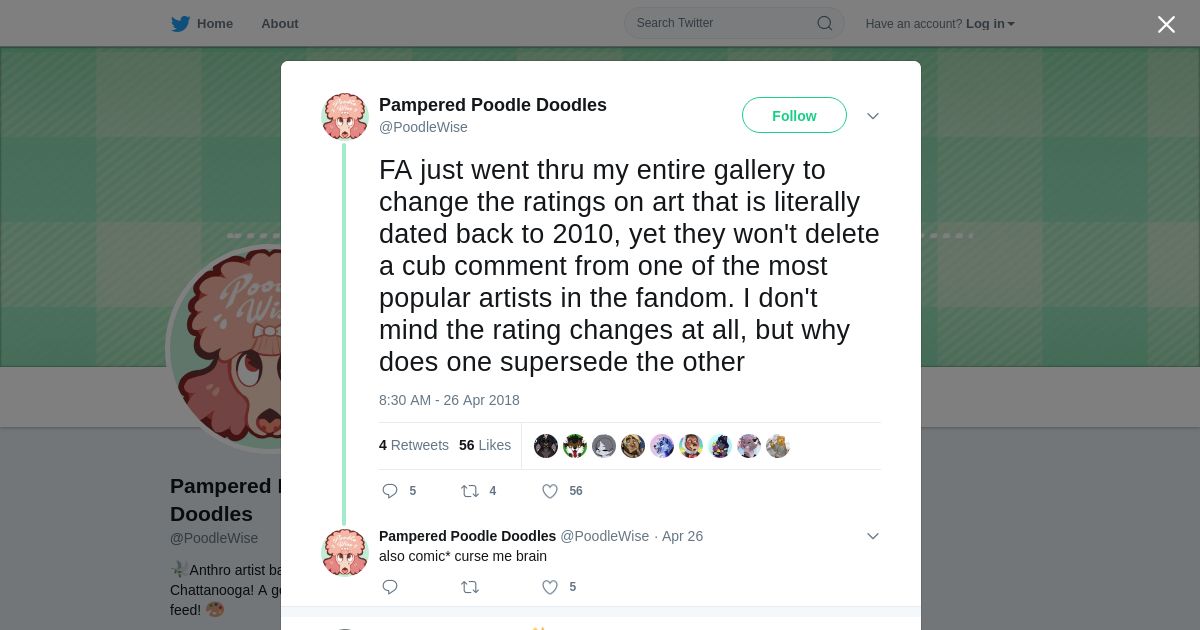The height and width of the screenshot is (630, 1200).
Task: Follow Pampered Poodle Doodles
Action: (794, 116)
